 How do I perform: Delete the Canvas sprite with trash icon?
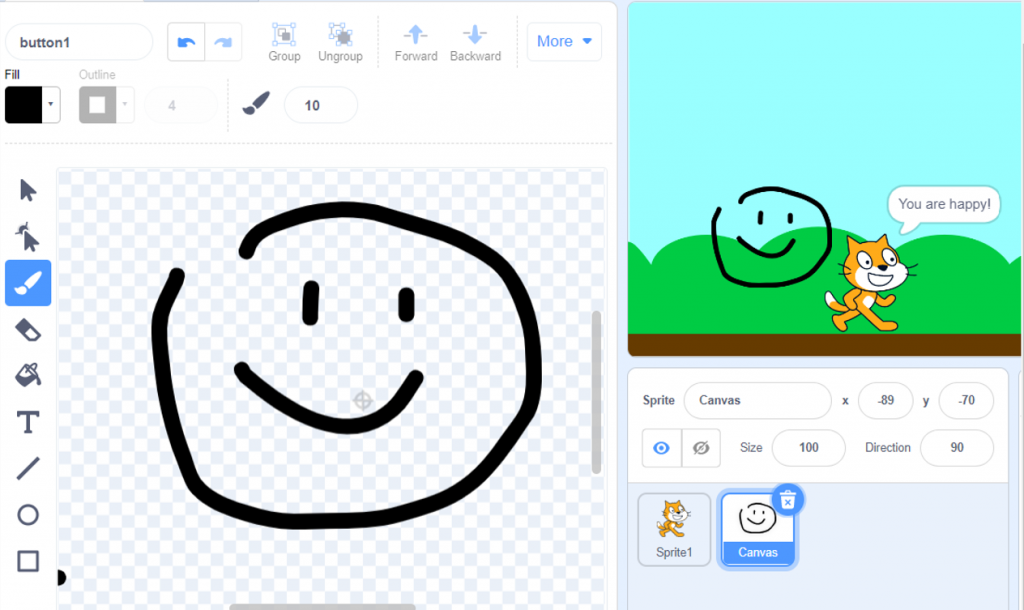point(788,500)
